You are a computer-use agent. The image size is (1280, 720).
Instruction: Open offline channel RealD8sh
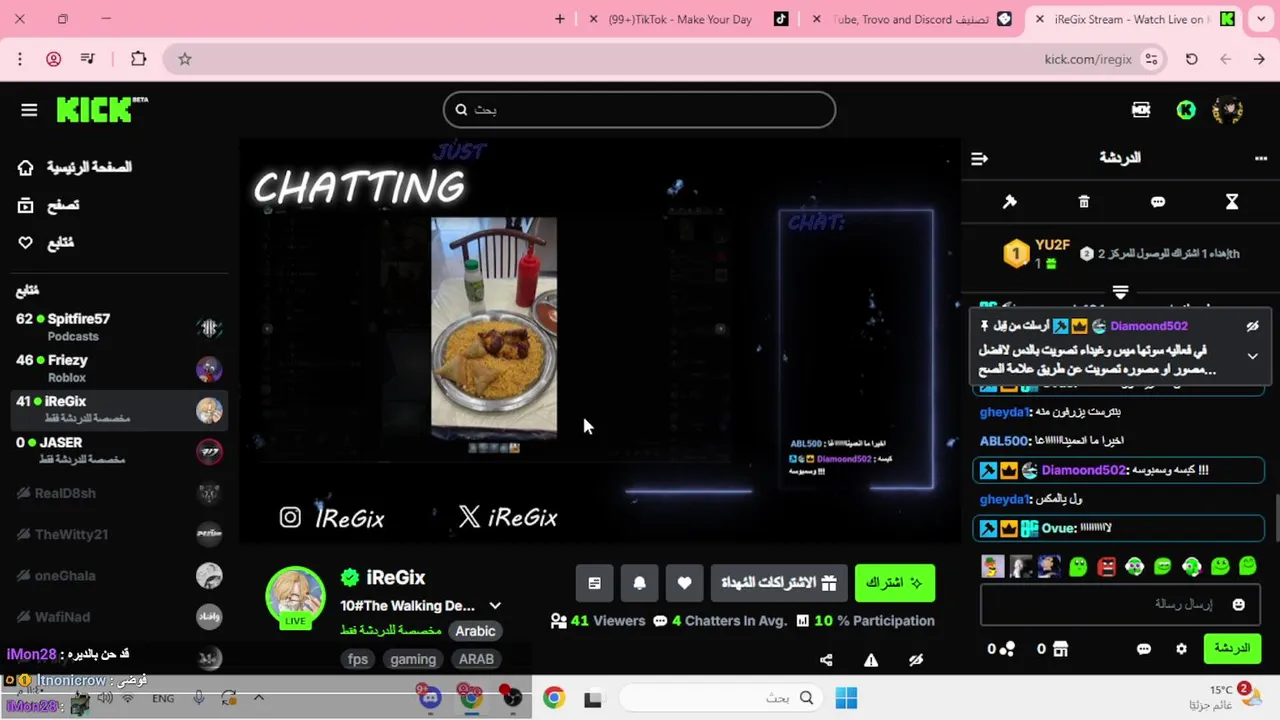click(118, 493)
